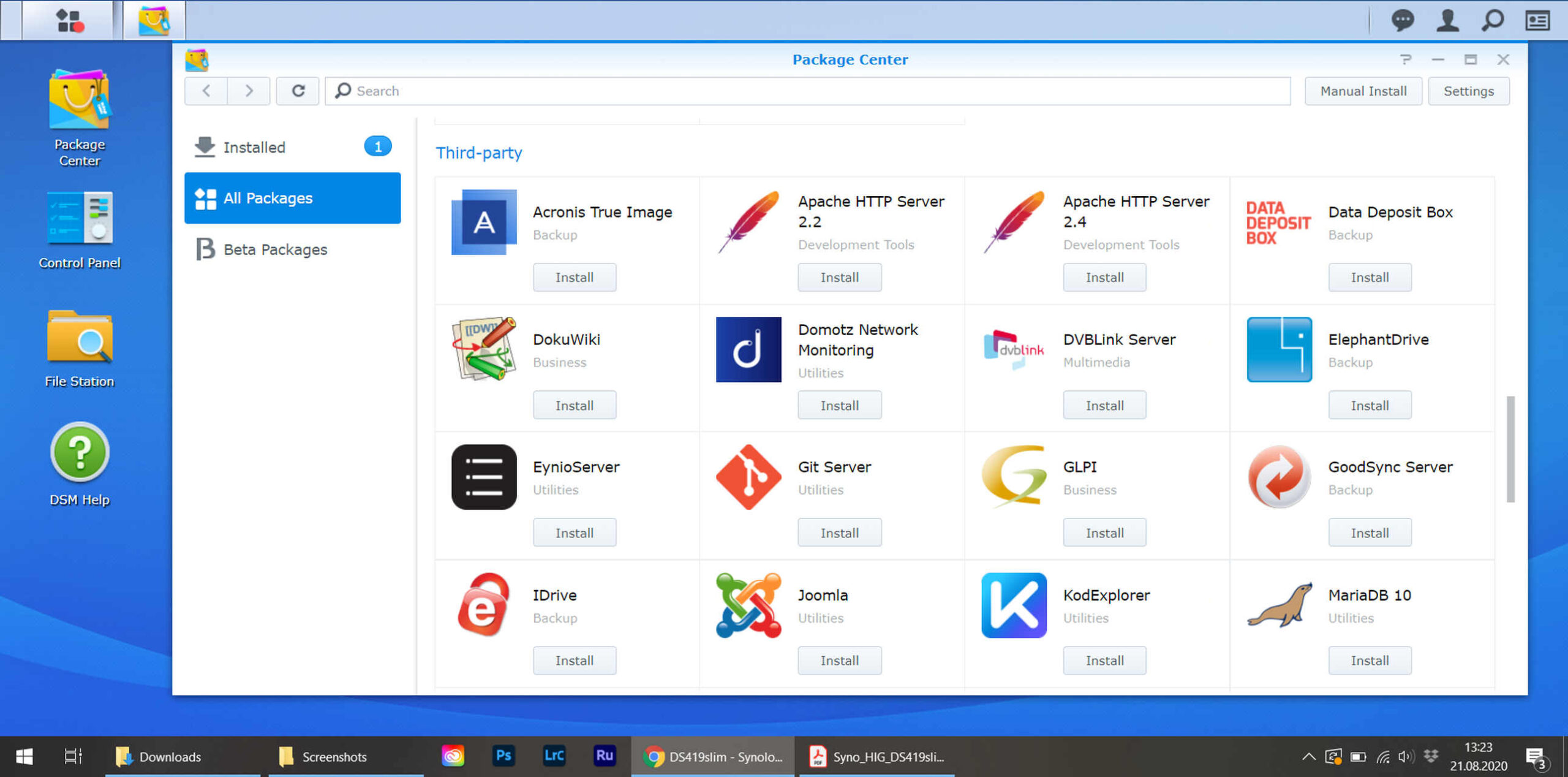Viewport: 1568px width, 777px height.
Task: Install Acronis True Image
Action: click(574, 278)
